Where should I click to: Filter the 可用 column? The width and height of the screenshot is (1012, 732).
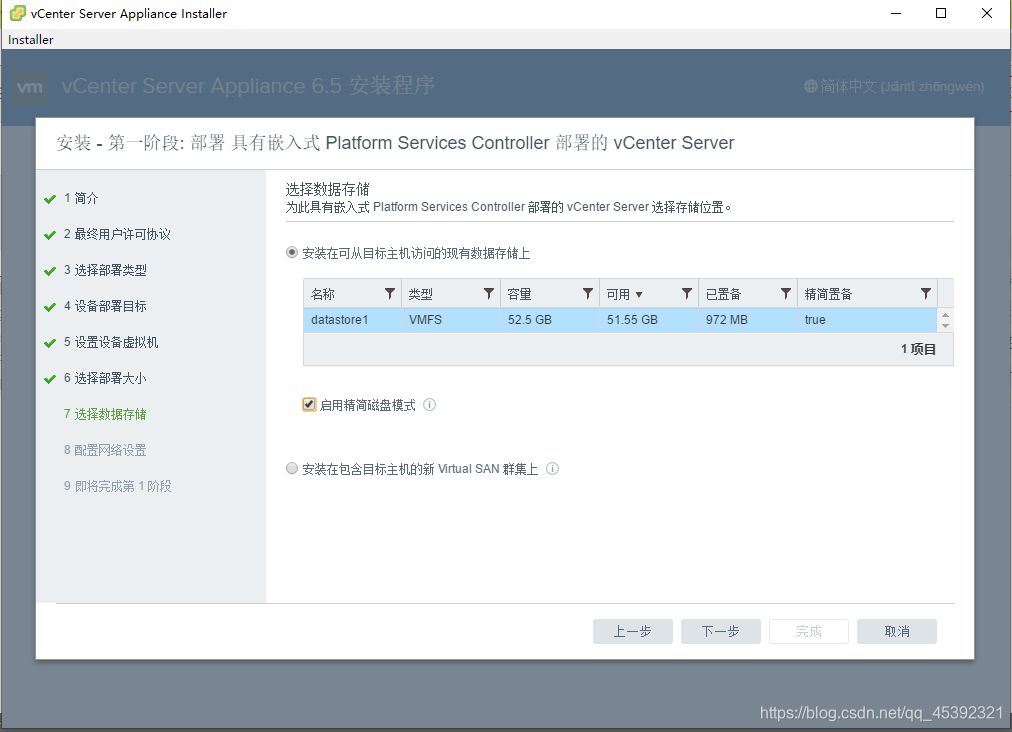click(x=687, y=294)
